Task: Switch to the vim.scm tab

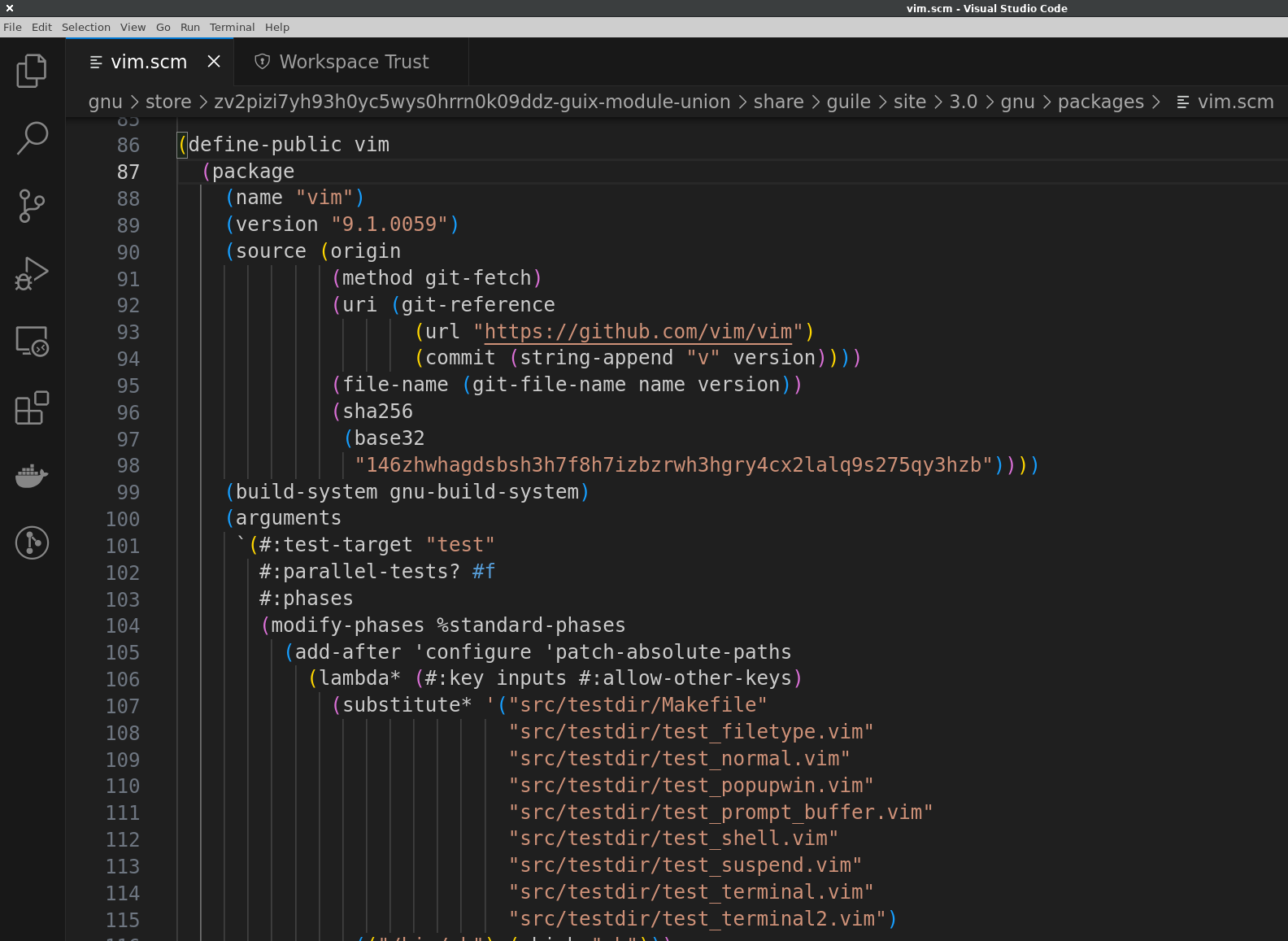Action: pos(150,62)
